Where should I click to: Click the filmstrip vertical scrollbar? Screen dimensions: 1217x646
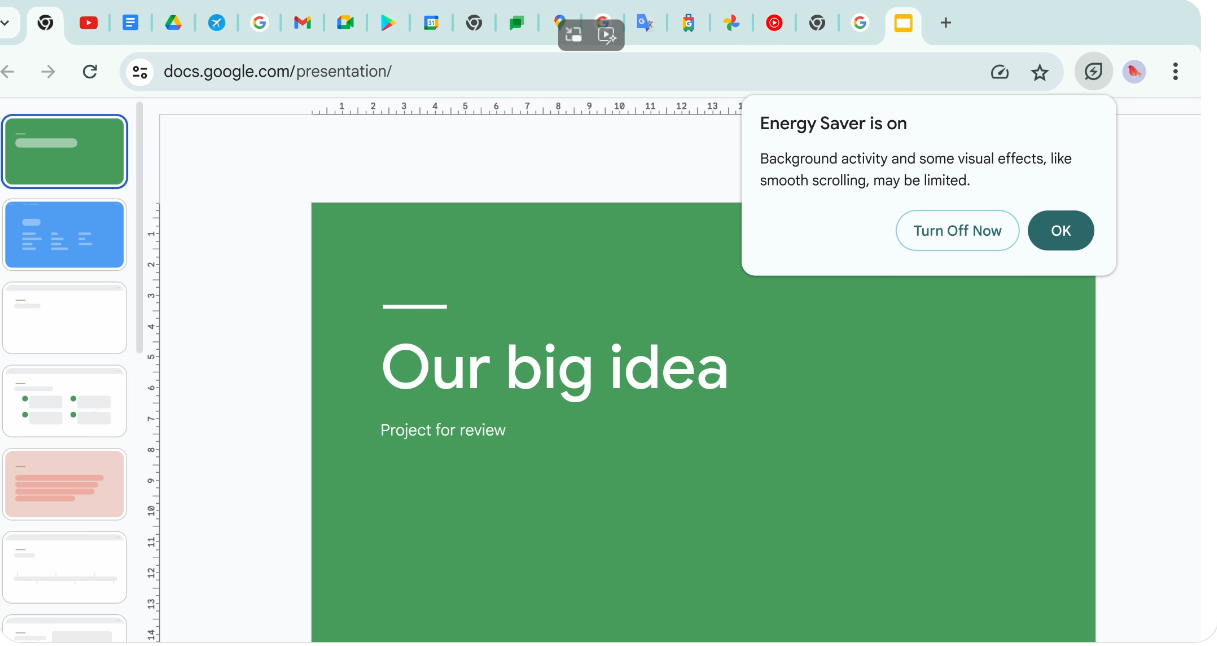pos(140,227)
